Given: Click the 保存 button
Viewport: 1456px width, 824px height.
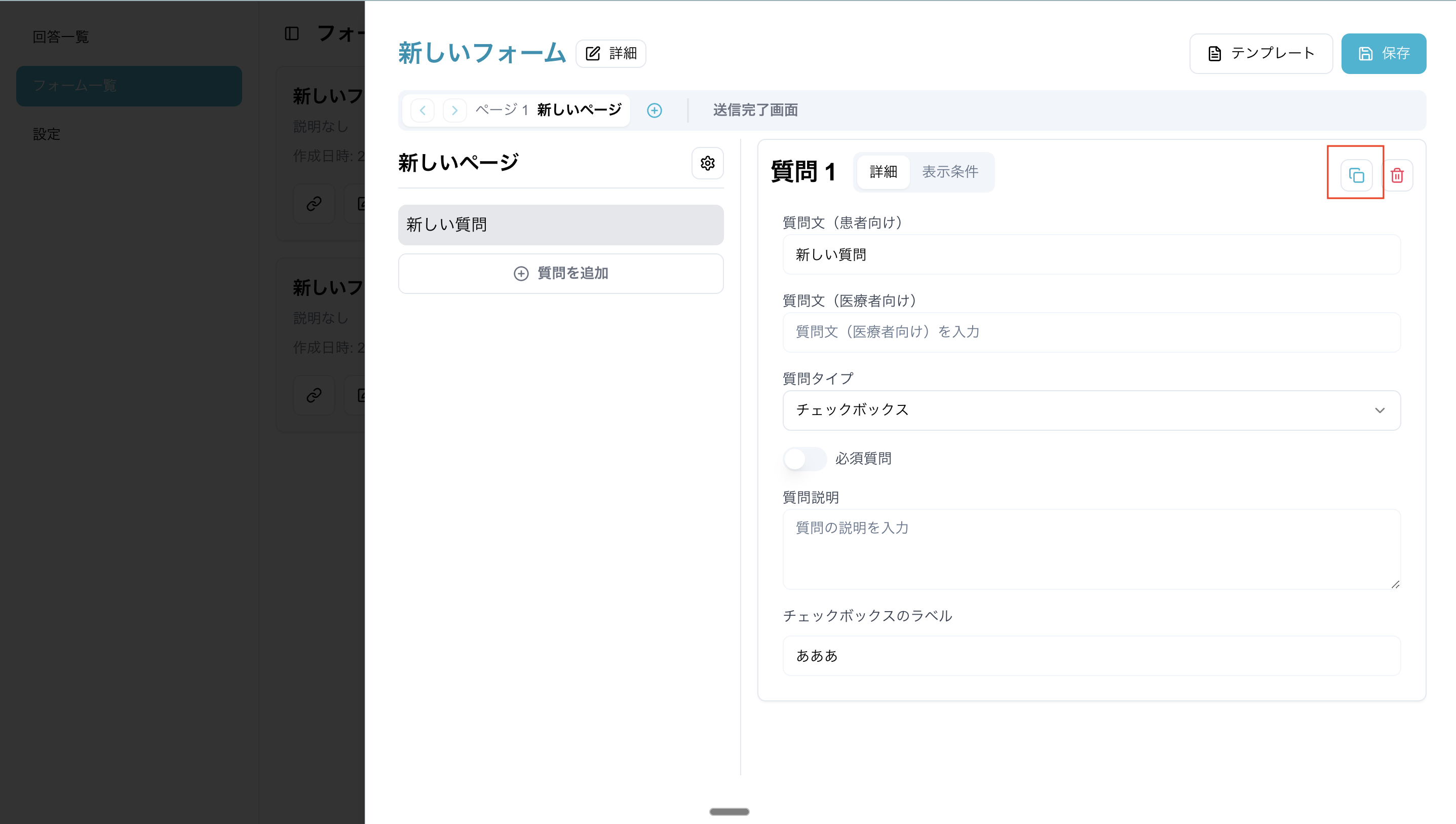Looking at the screenshot, I should point(1383,54).
